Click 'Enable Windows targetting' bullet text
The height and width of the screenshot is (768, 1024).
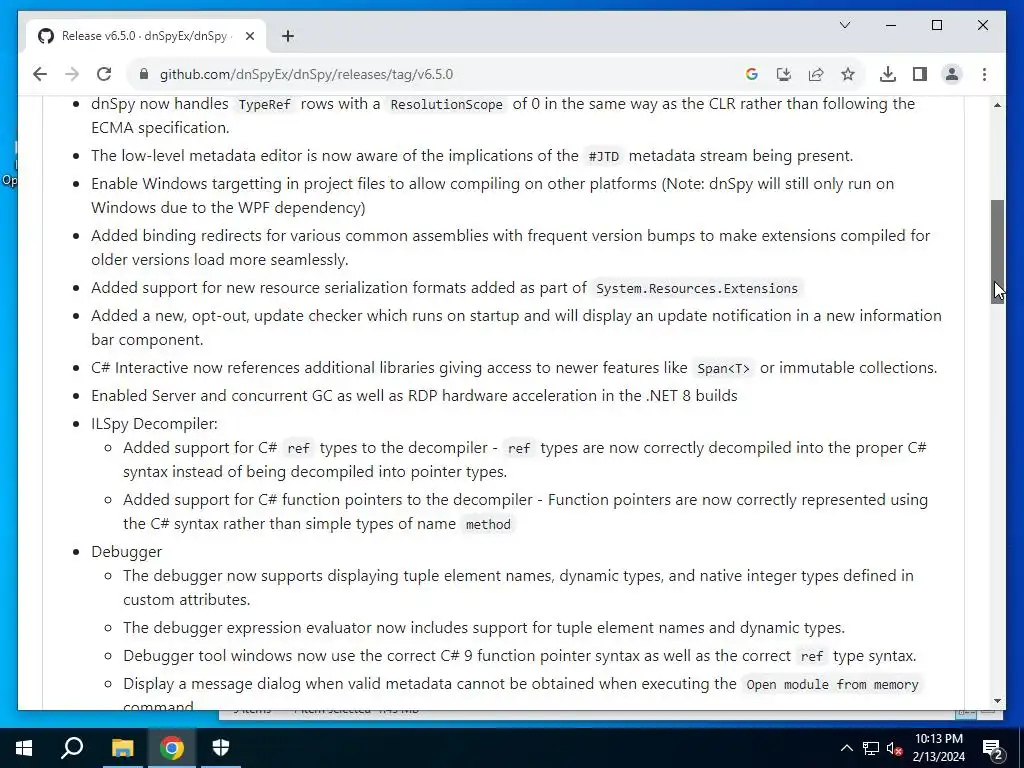(492, 195)
